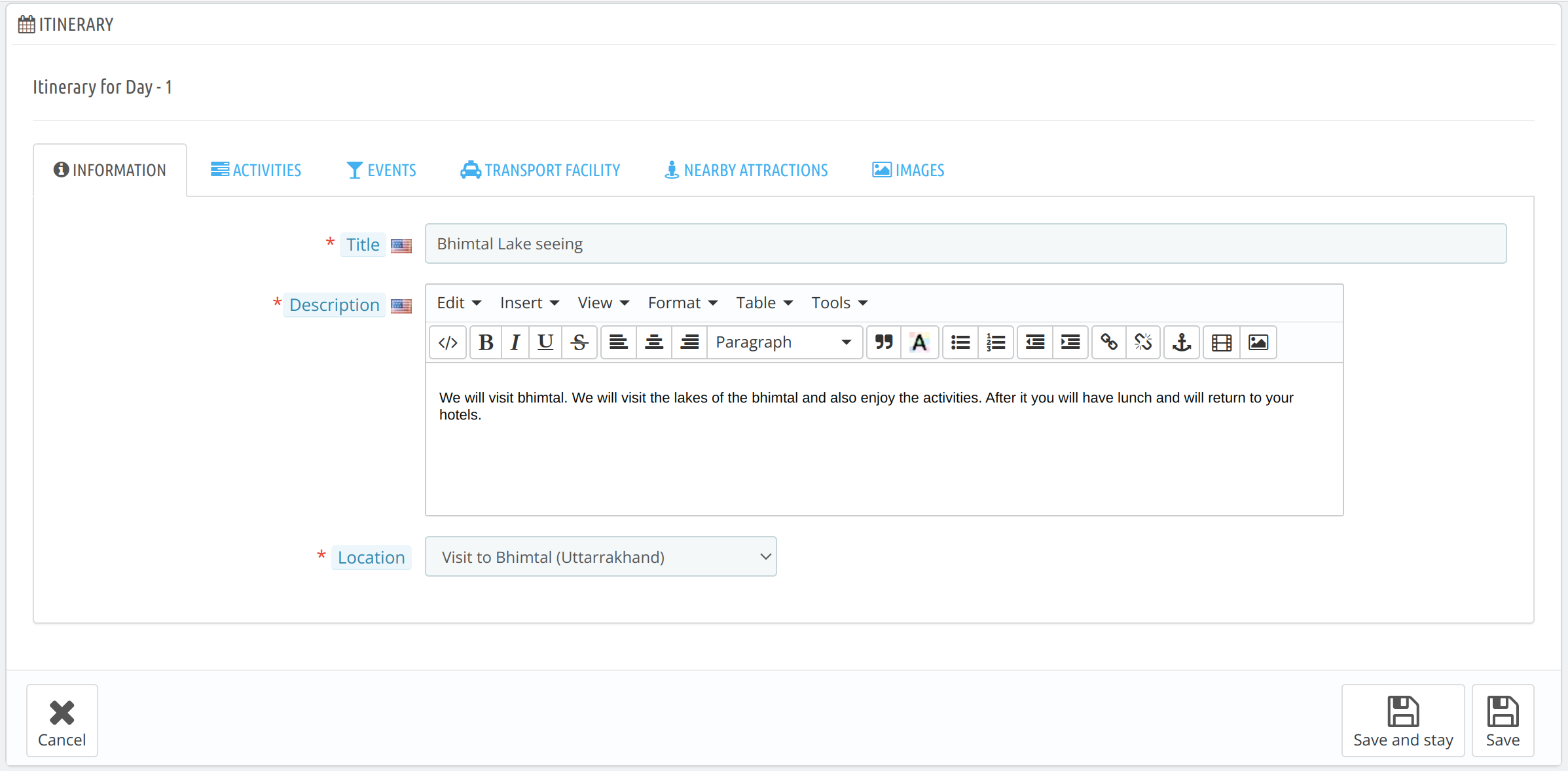The width and height of the screenshot is (1568, 771).
Task: Open text color picker
Action: click(919, 342)
